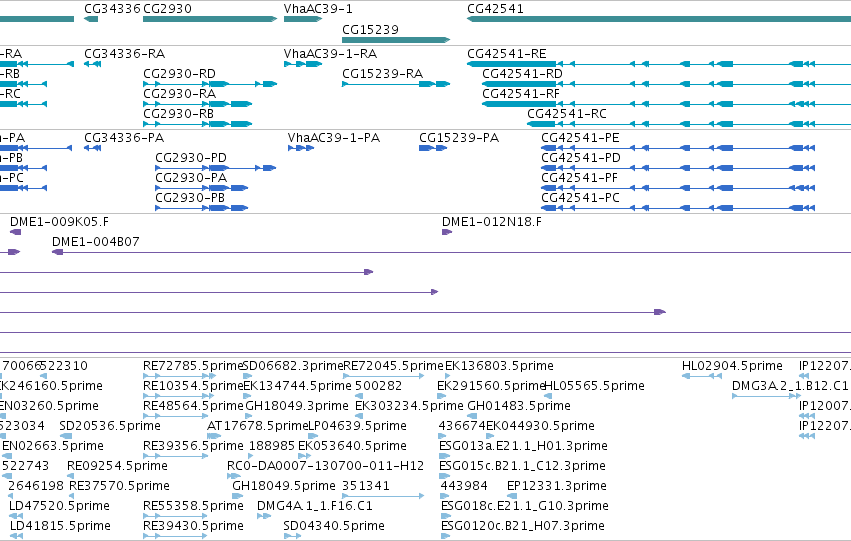
Task: Click clone DME1-004B07
Action: tap(96, 242)
